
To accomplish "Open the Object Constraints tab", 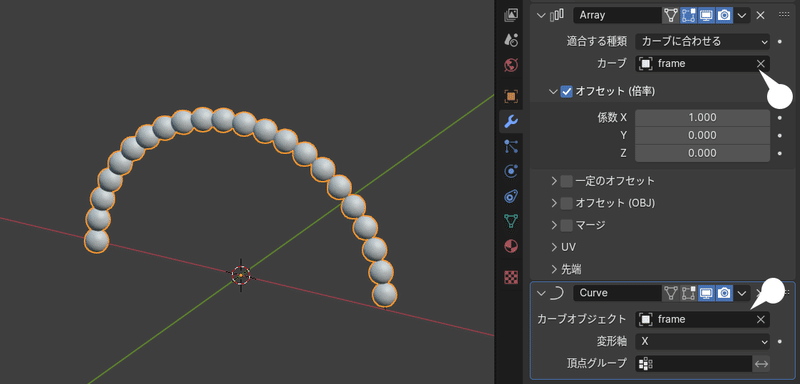I will [511, 196].
